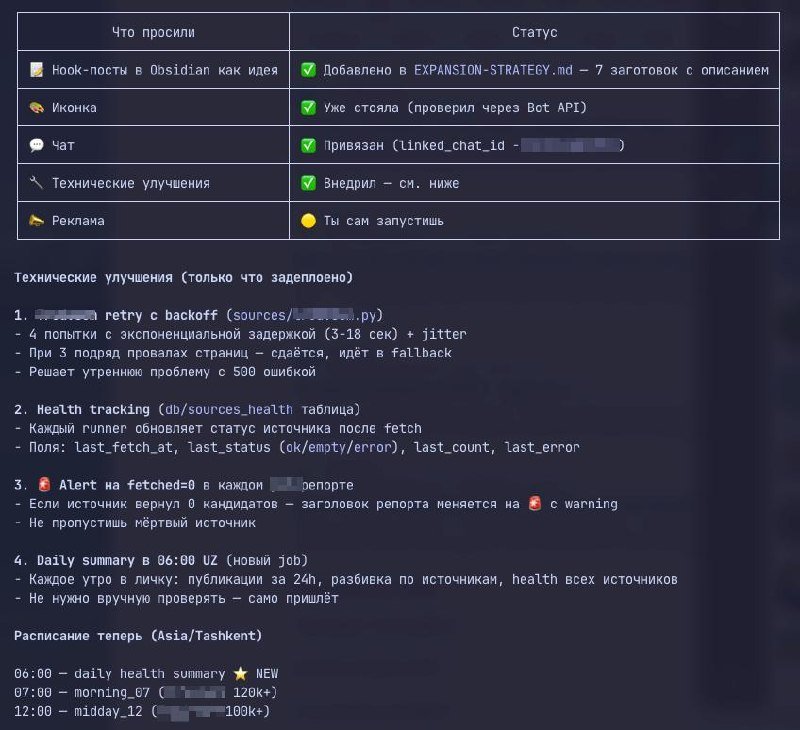Click the ok/empty/error status values
This screenshot has width=800, height=730.
[x=338, y=447]
